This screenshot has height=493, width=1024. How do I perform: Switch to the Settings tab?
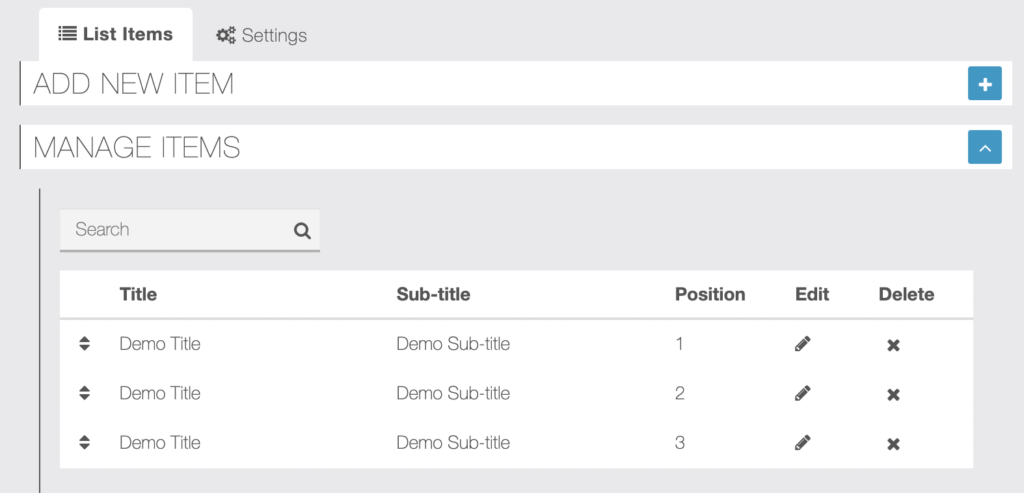click(261, 35)
